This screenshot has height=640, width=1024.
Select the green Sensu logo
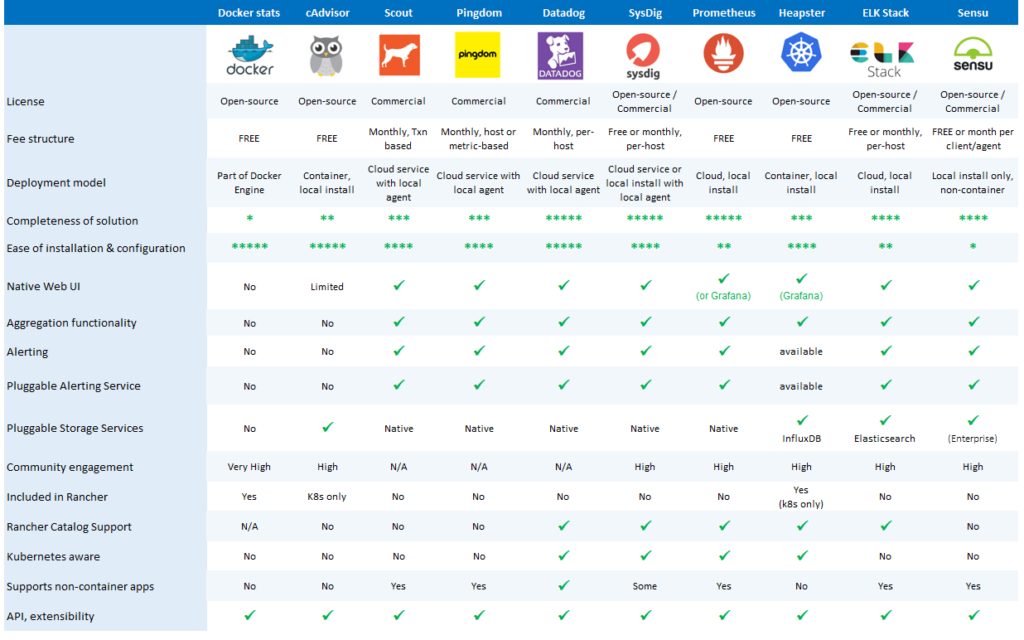pos(972,56)
